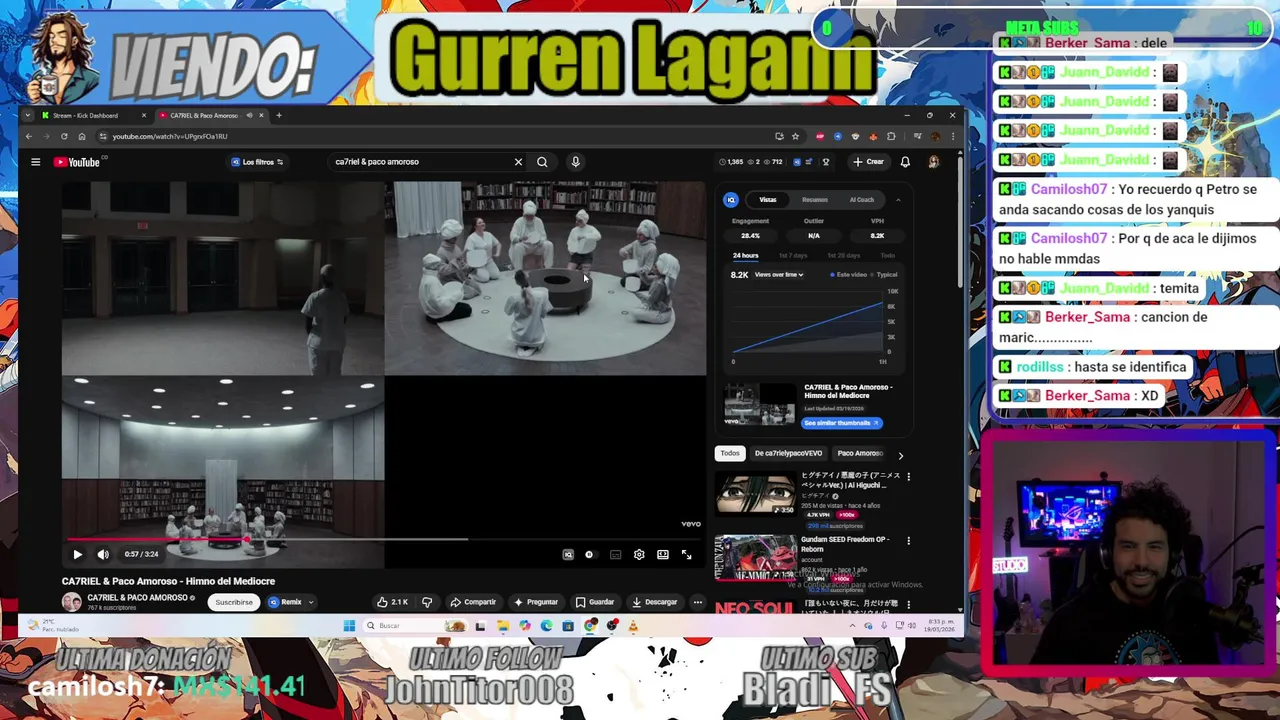Open options for the Gundam SEED Freedom video

(908, 541)
